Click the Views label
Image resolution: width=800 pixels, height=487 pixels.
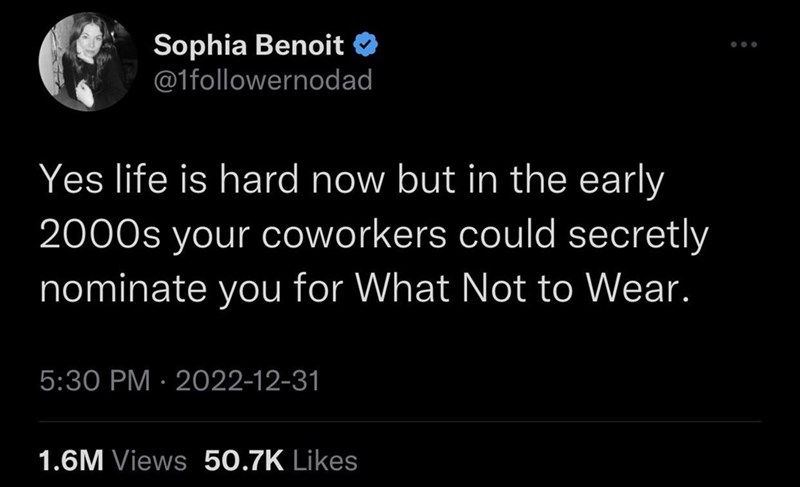pos(148,460)
